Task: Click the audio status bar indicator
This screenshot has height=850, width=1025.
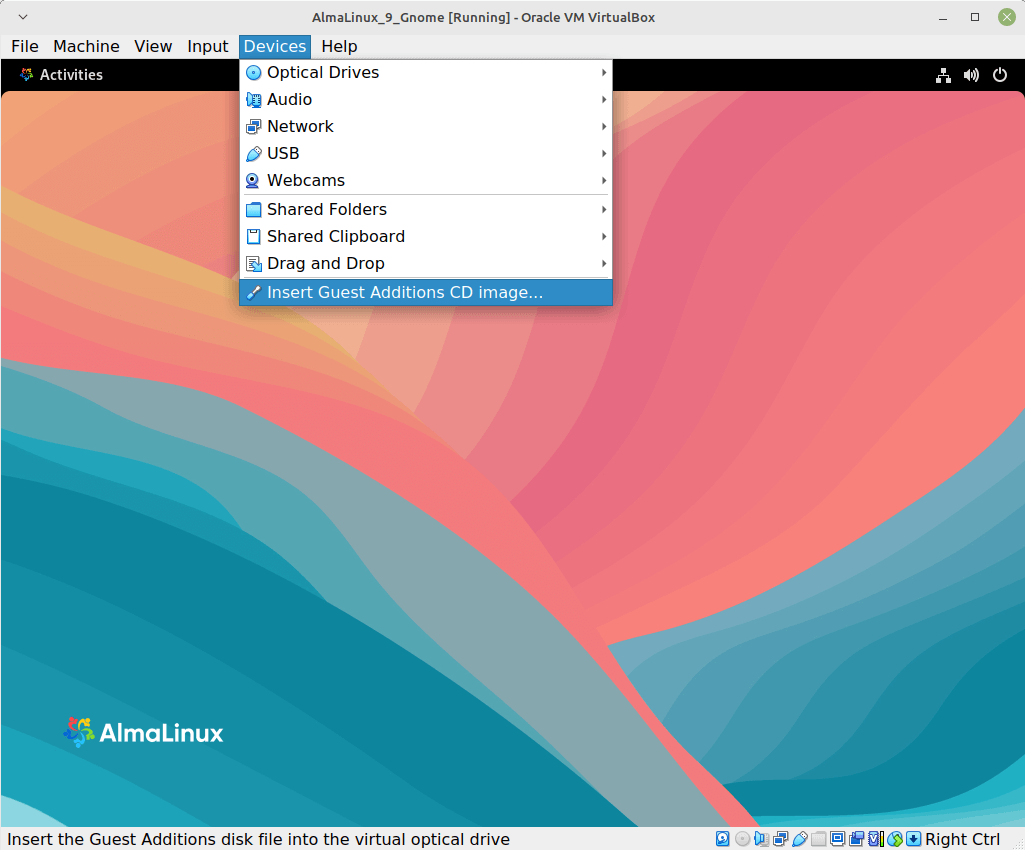Action: point(762,839)
